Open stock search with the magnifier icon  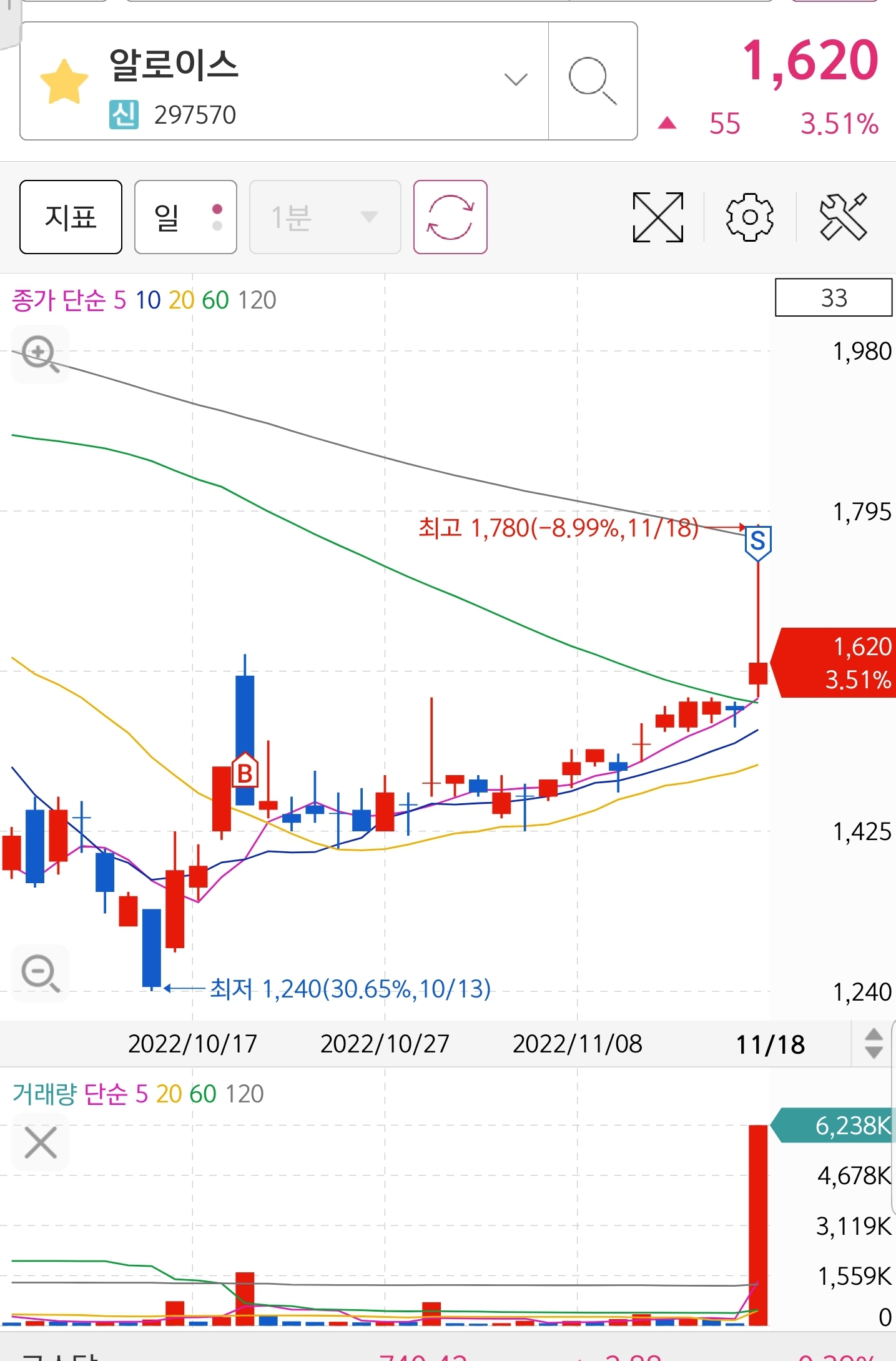tap(593, 81)
